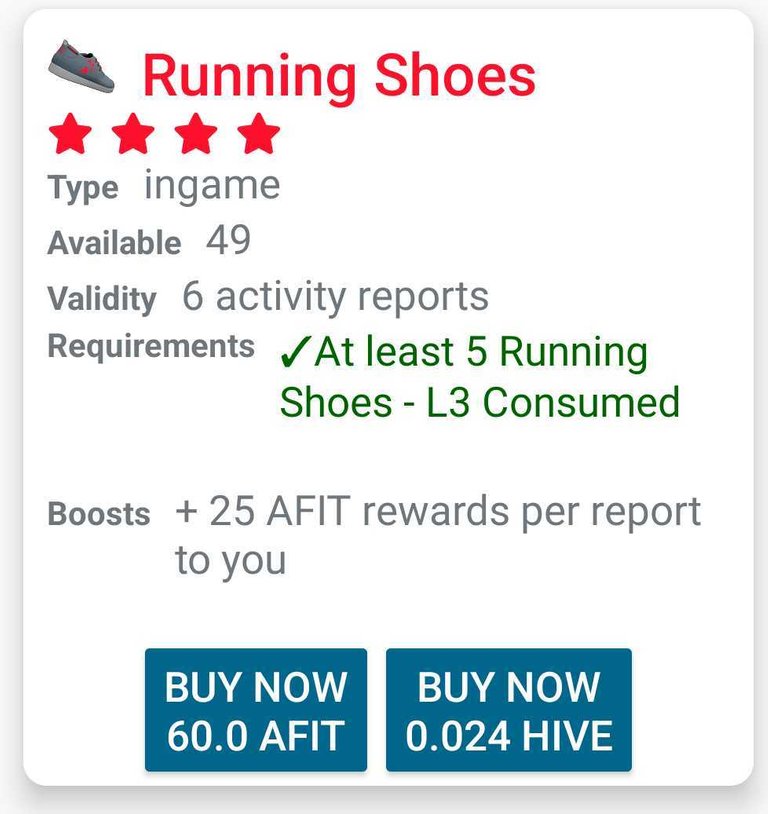Click the second red star rating

tap(133, 133)
